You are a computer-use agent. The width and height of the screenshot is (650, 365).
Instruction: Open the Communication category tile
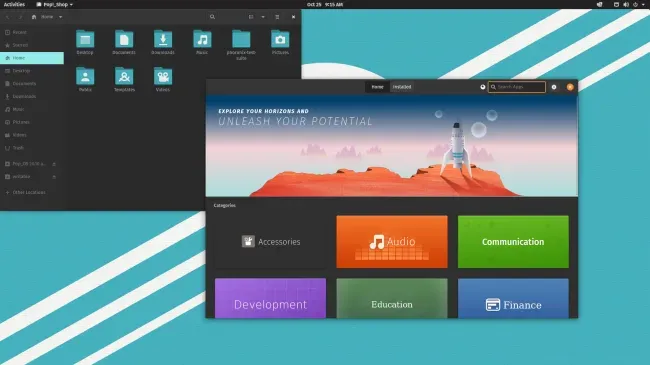tap(513, 242)
